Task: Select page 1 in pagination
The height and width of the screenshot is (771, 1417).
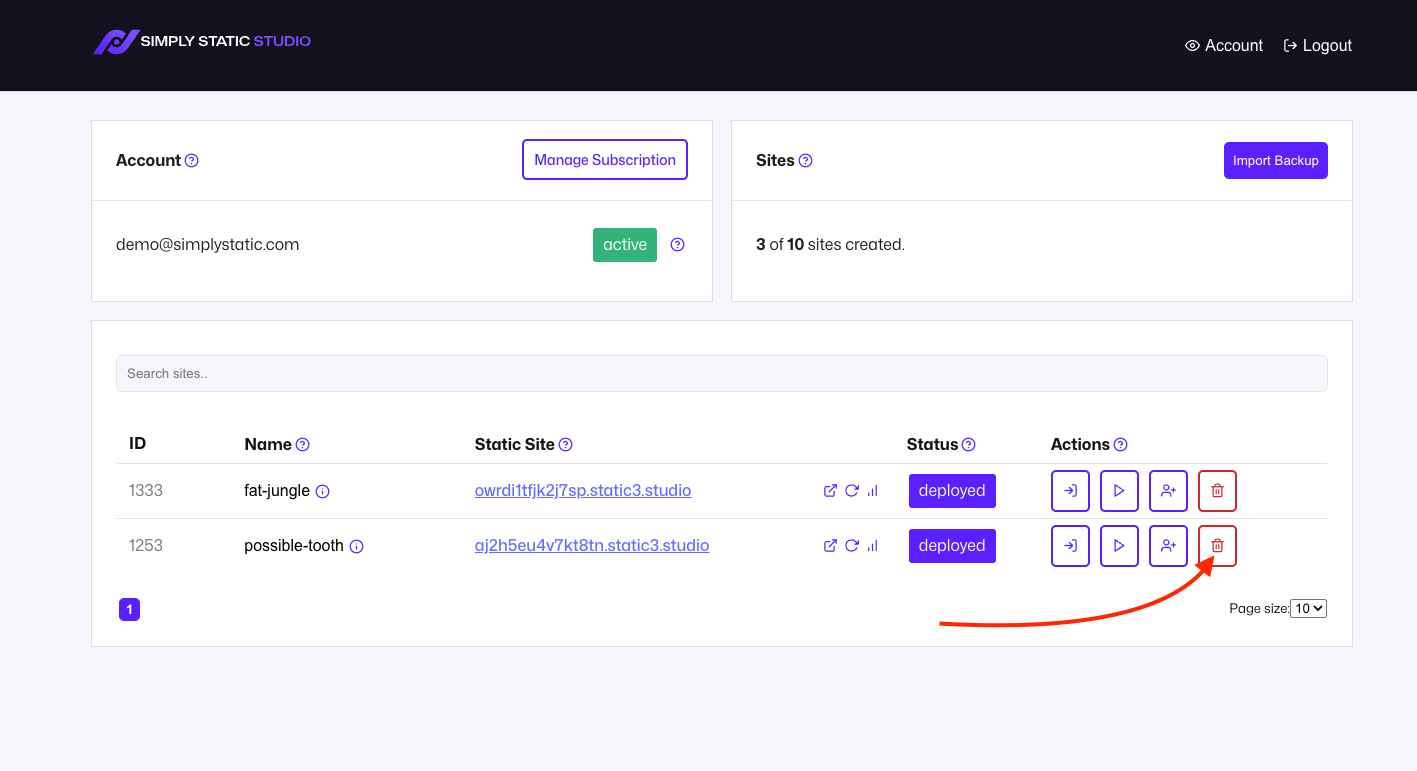Action: point(129,609)
